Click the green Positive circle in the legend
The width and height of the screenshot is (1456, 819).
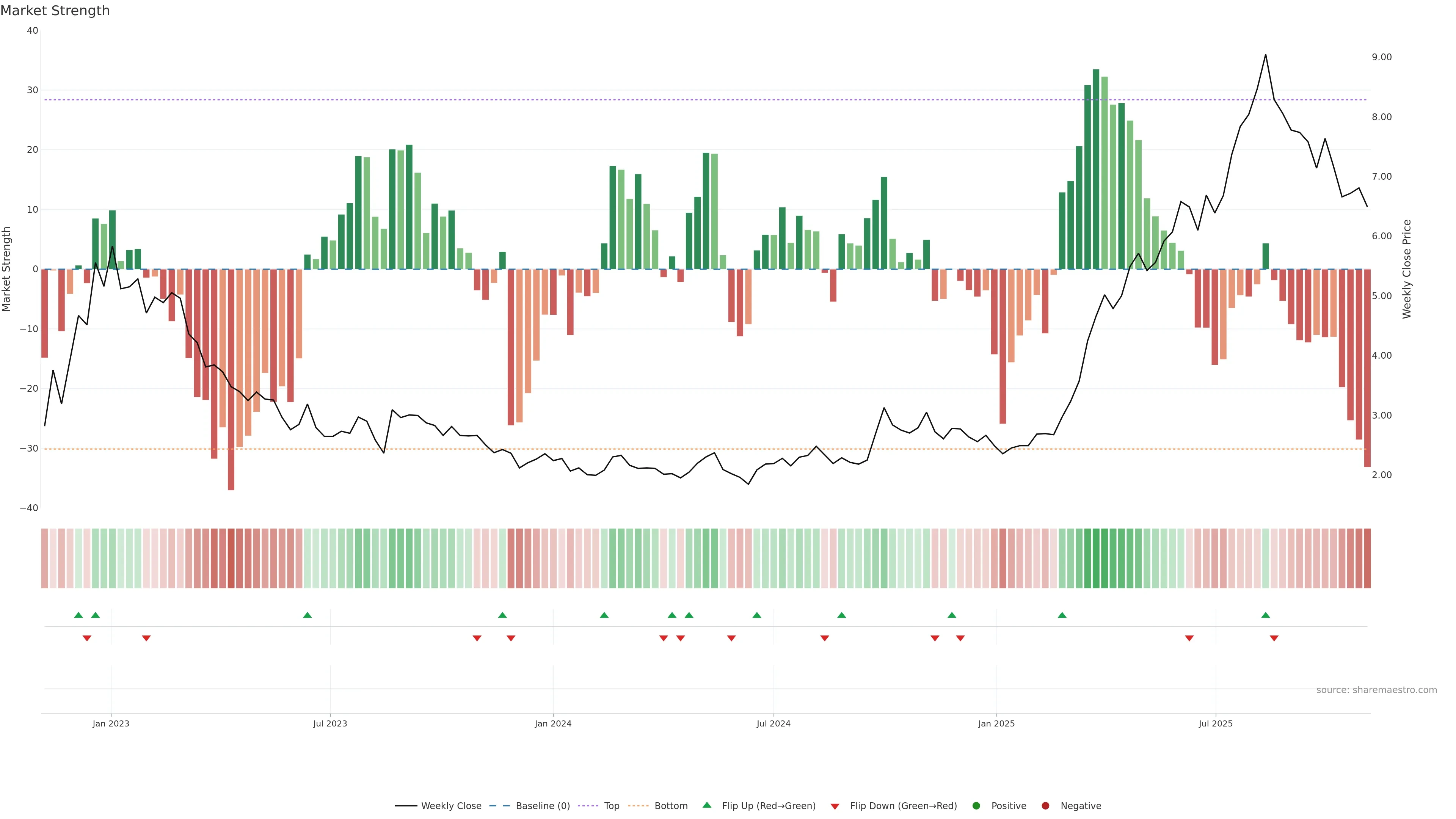tap(976, 806)
